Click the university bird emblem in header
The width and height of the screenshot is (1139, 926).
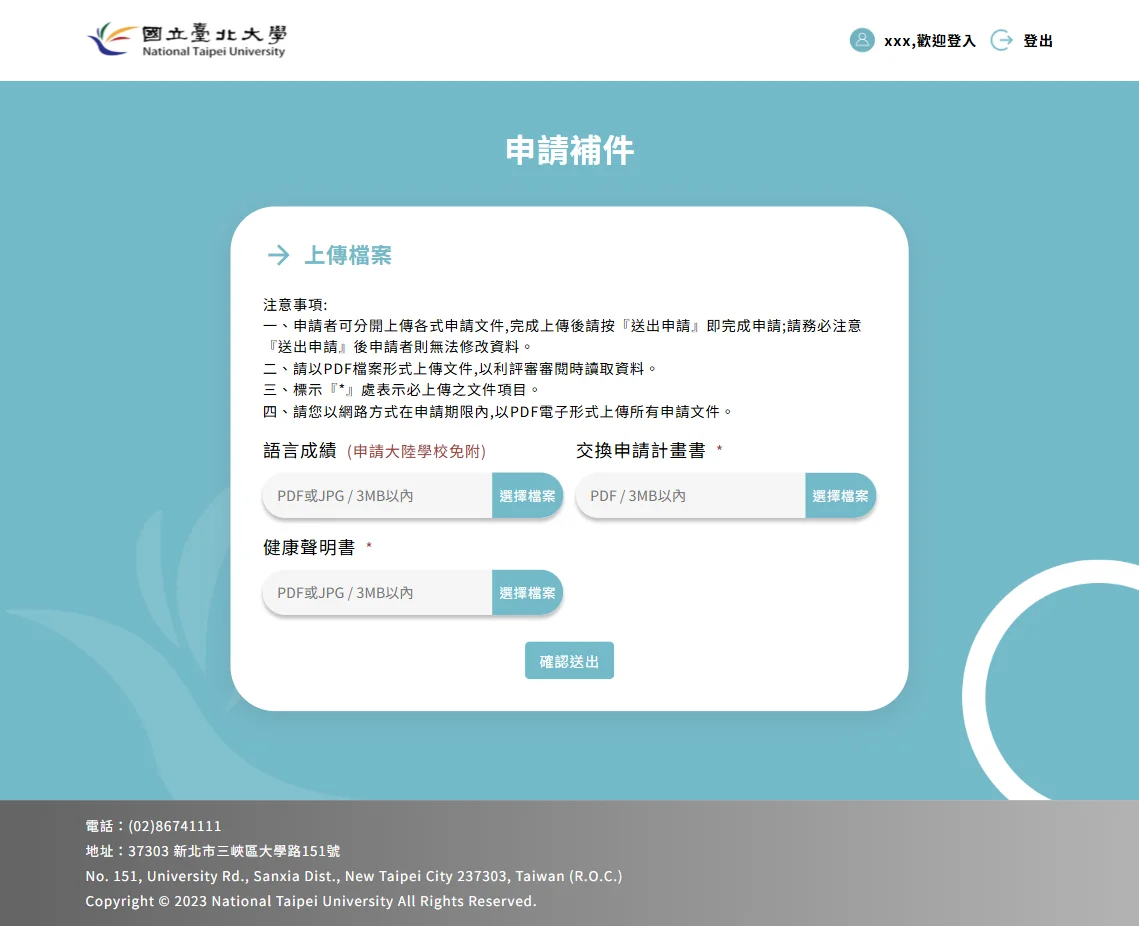[x=106, y=38]
